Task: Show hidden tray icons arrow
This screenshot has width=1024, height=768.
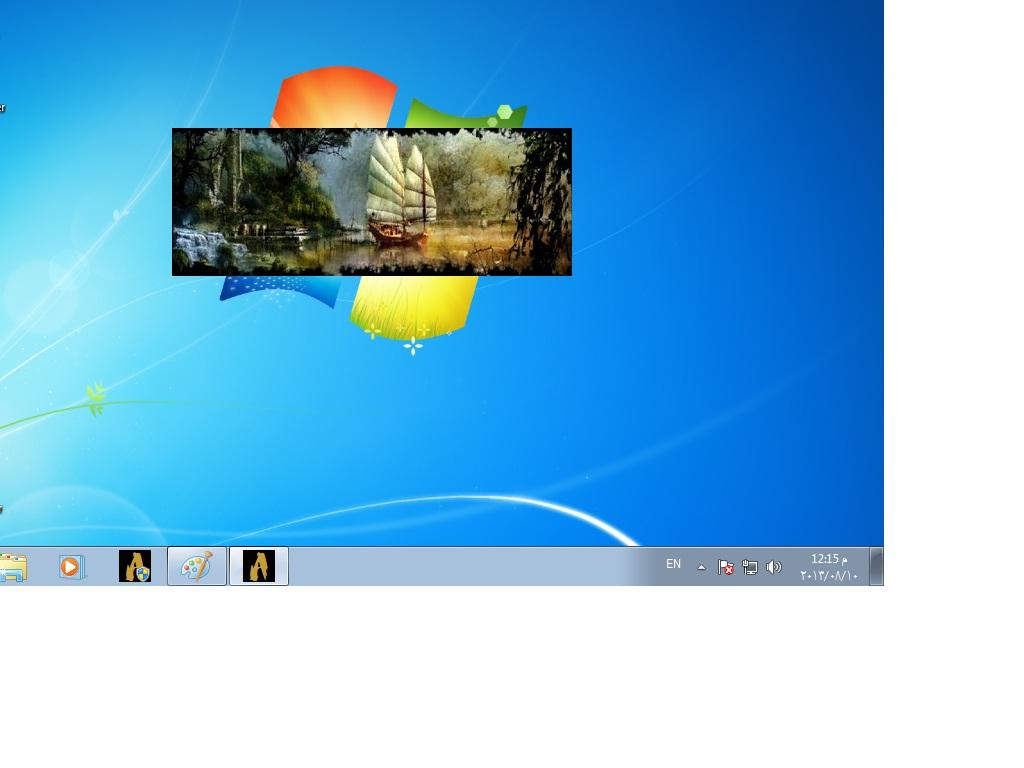Action: [701, 568]
